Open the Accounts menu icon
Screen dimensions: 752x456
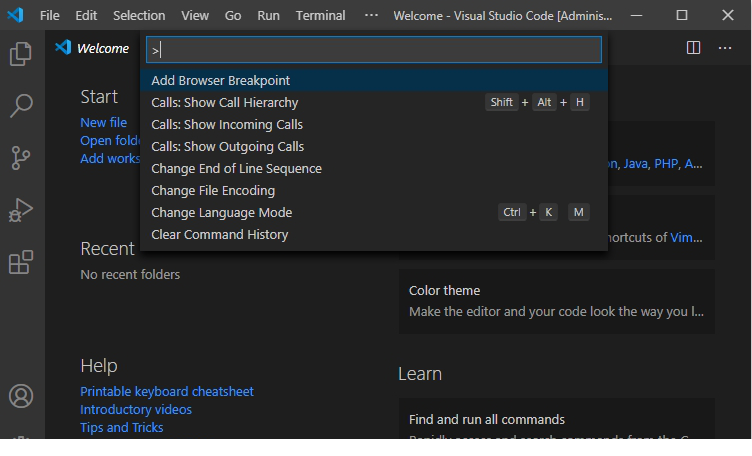point(21,396)
